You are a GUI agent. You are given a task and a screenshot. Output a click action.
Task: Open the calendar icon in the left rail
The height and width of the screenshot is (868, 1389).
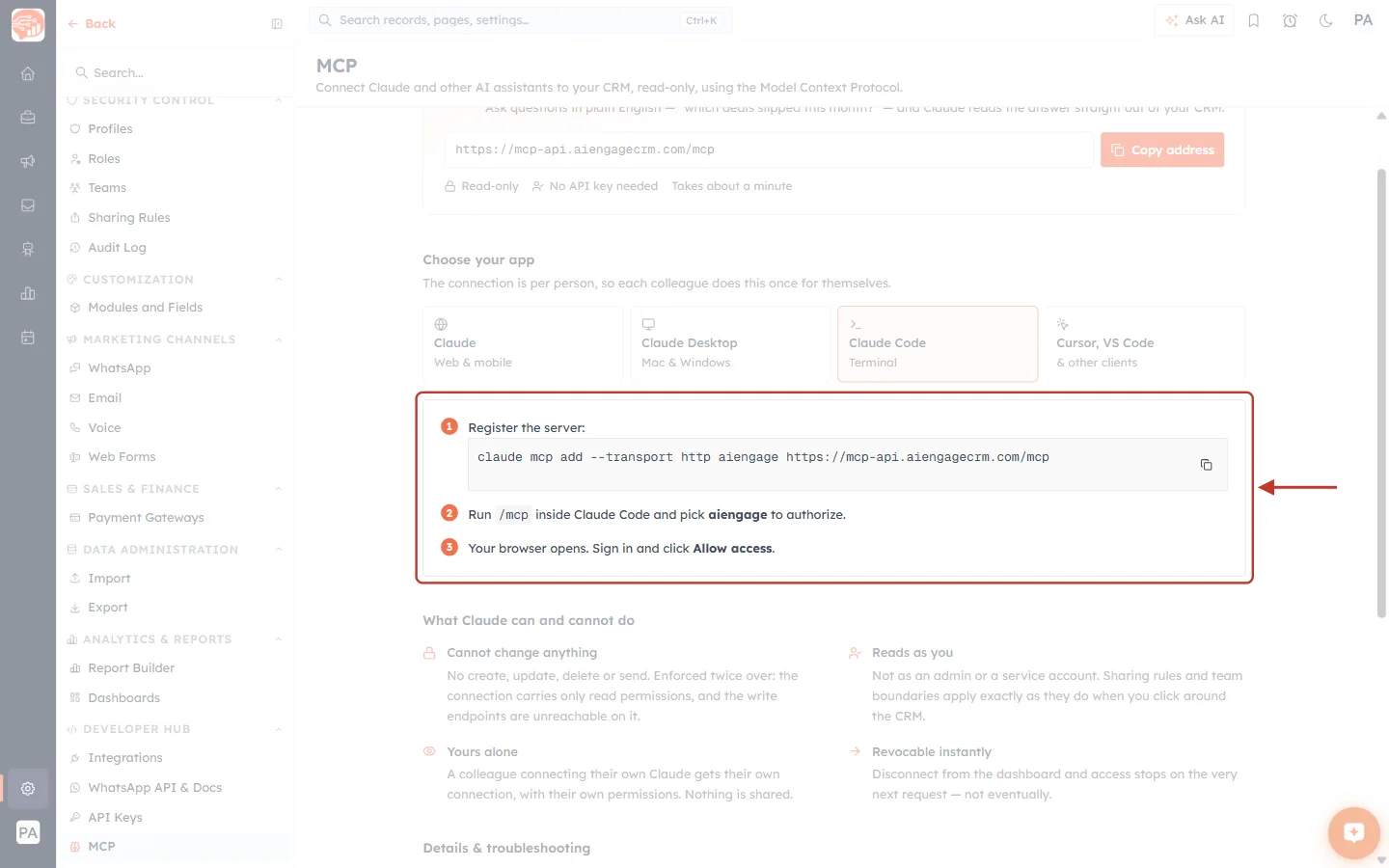pos(28,338)
